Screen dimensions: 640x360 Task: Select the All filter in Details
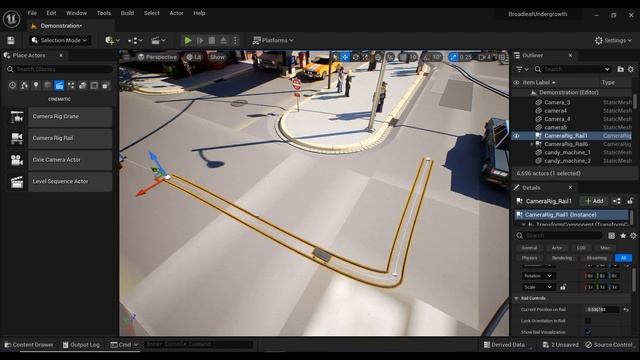[x=623, y=258]
